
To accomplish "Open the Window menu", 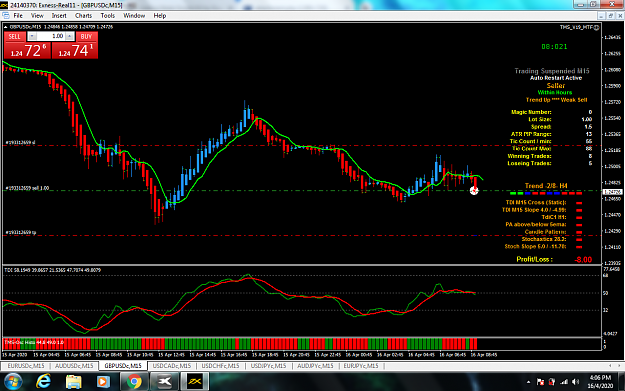I will click(134, 16).
